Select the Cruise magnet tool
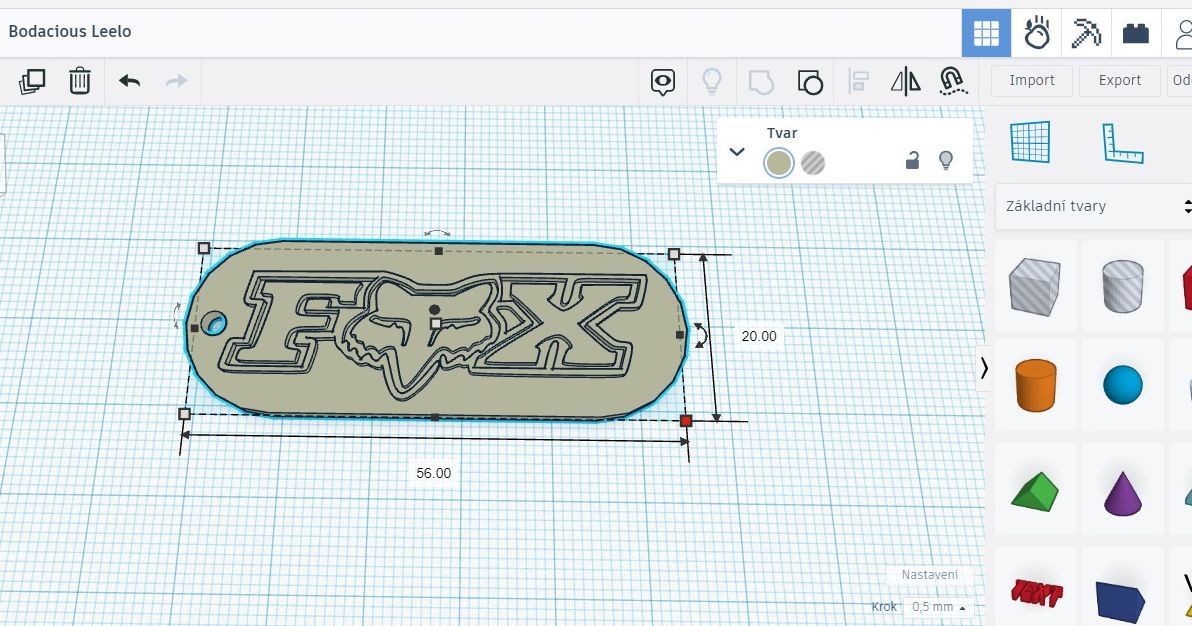The height and width of the screenshot is (626, 1192). (953, 81)
